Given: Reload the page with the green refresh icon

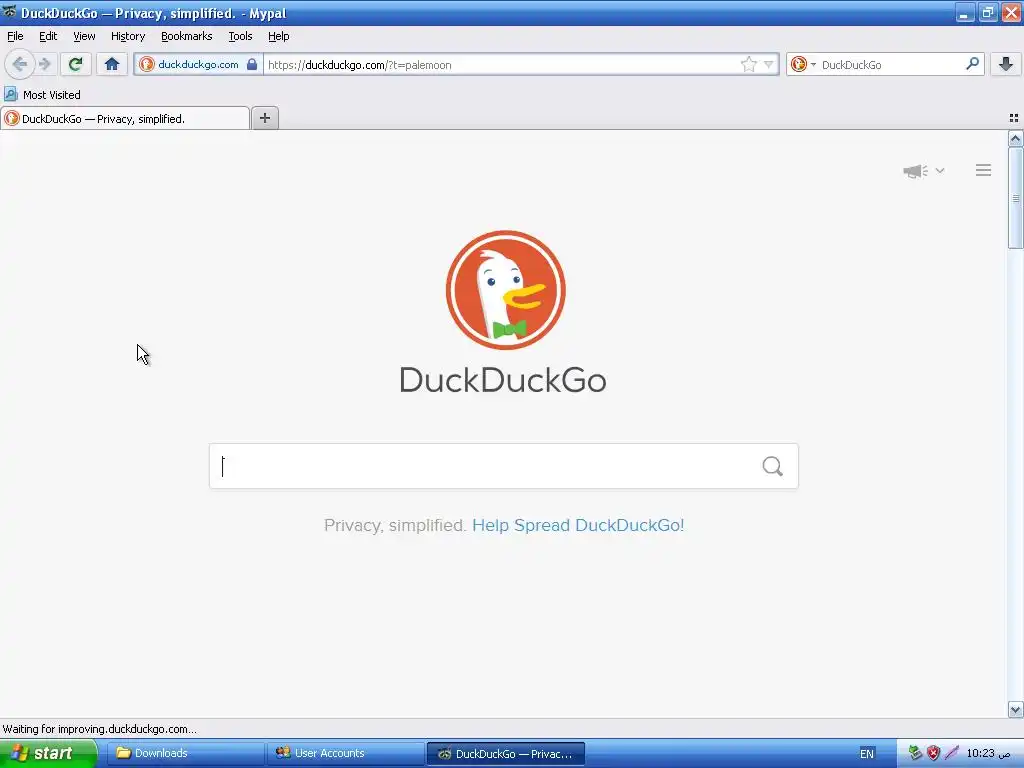Looking at the screenshot, I should click(75, 64).
